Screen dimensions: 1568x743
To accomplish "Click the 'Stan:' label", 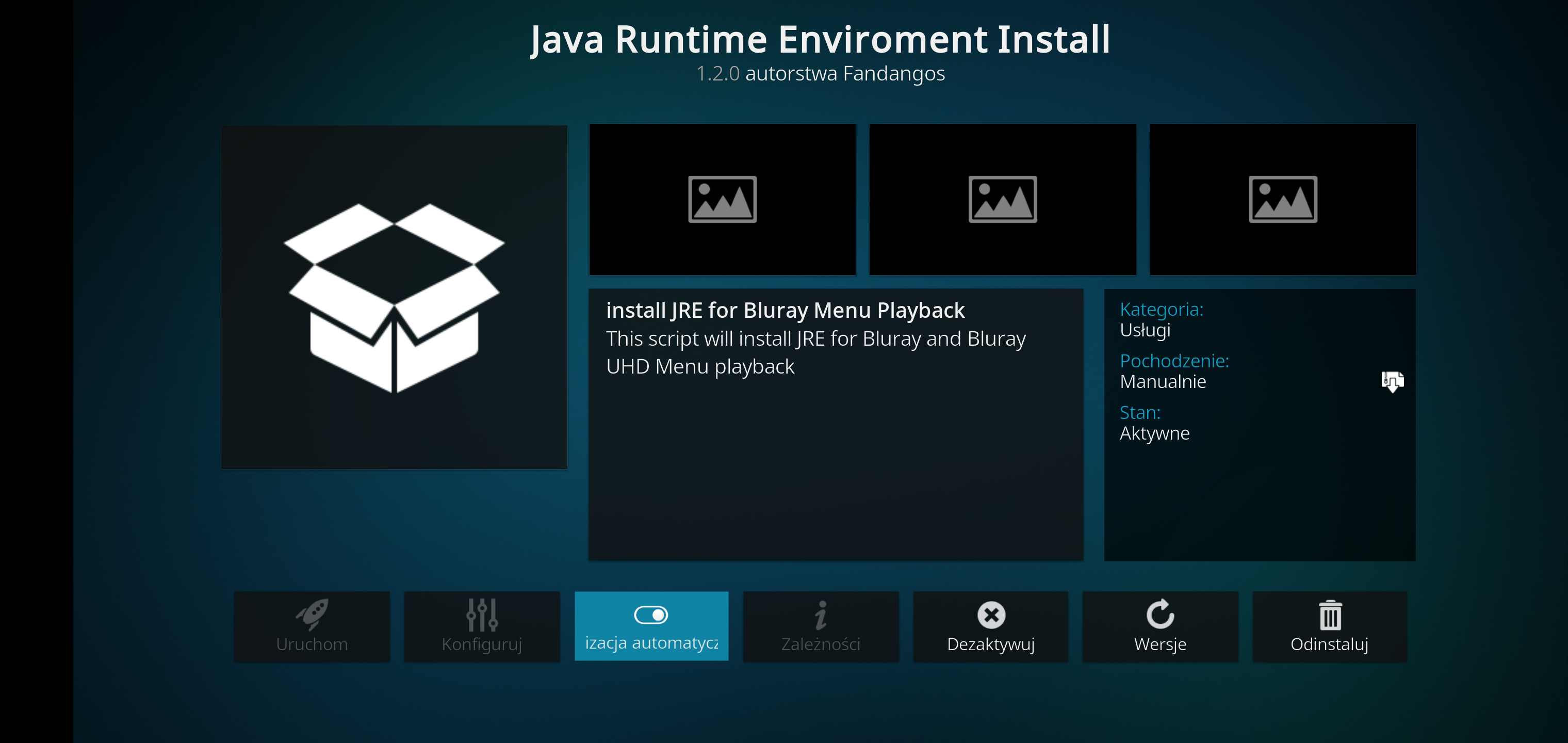I will [x=1140, y=413].
